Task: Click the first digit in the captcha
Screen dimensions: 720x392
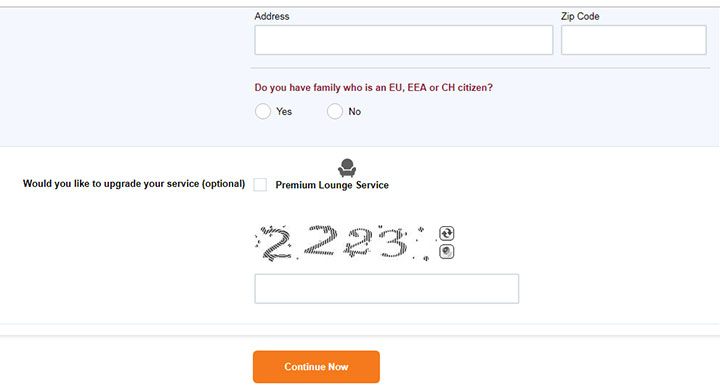Action: 276,243
